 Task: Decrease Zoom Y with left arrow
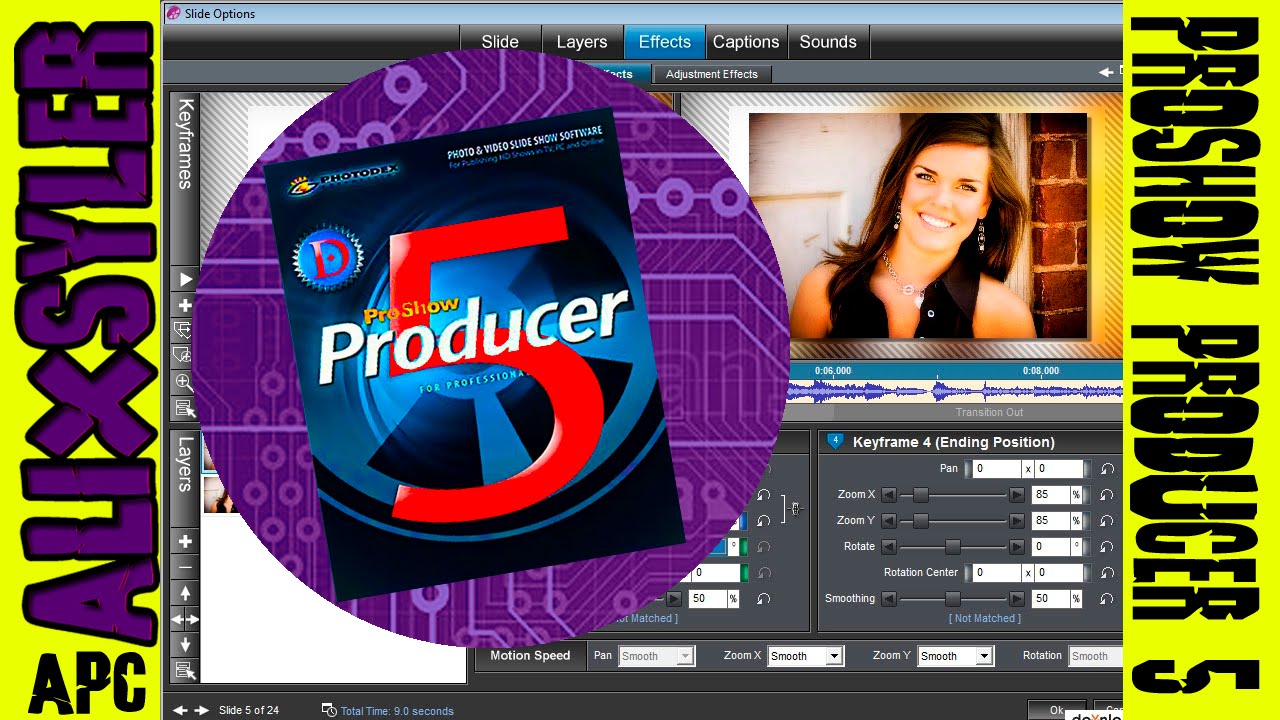(x=888, y=520)
